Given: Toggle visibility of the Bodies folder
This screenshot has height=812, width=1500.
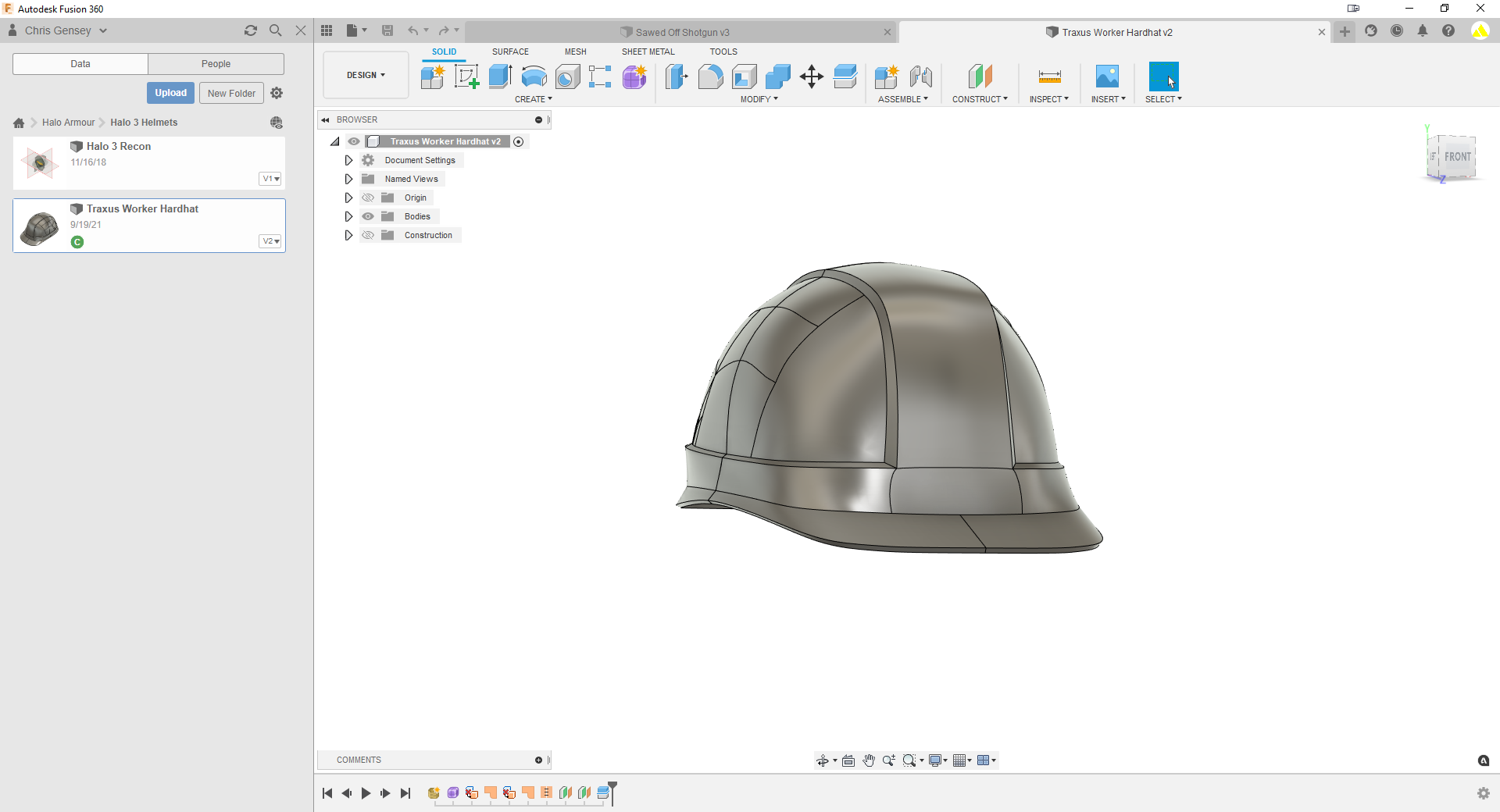Looking at the screenshot, I should (x=368, y=216).
